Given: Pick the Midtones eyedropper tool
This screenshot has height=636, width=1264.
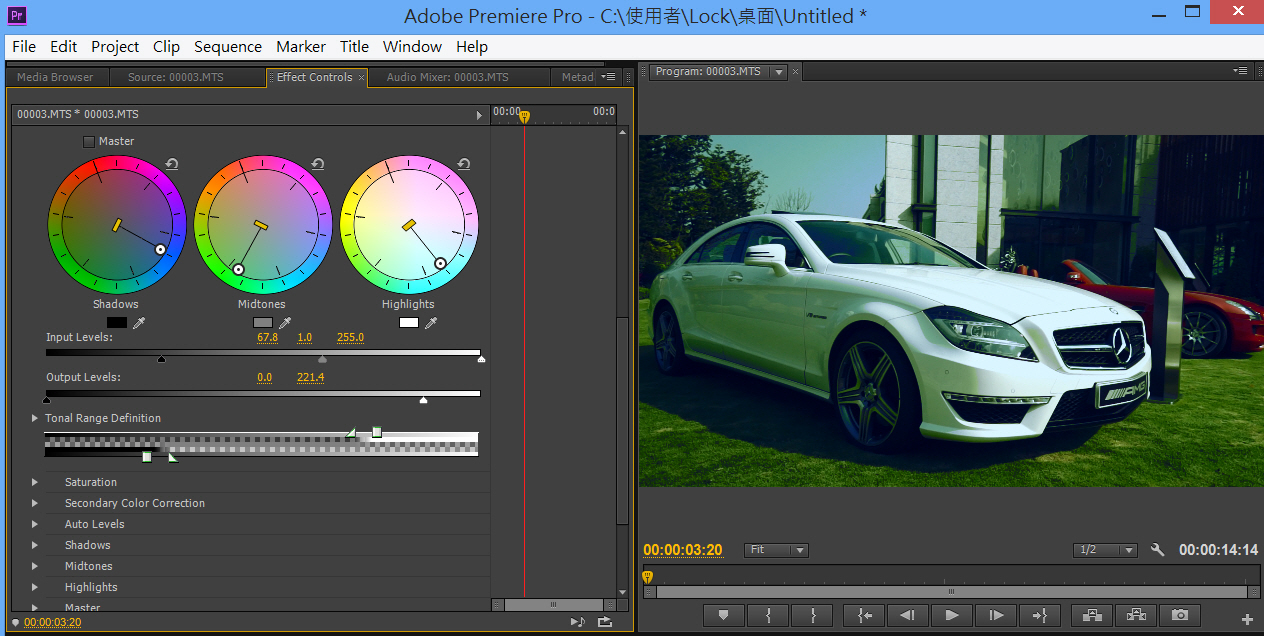Looking at the screenshot, I should tap(285, 323).
